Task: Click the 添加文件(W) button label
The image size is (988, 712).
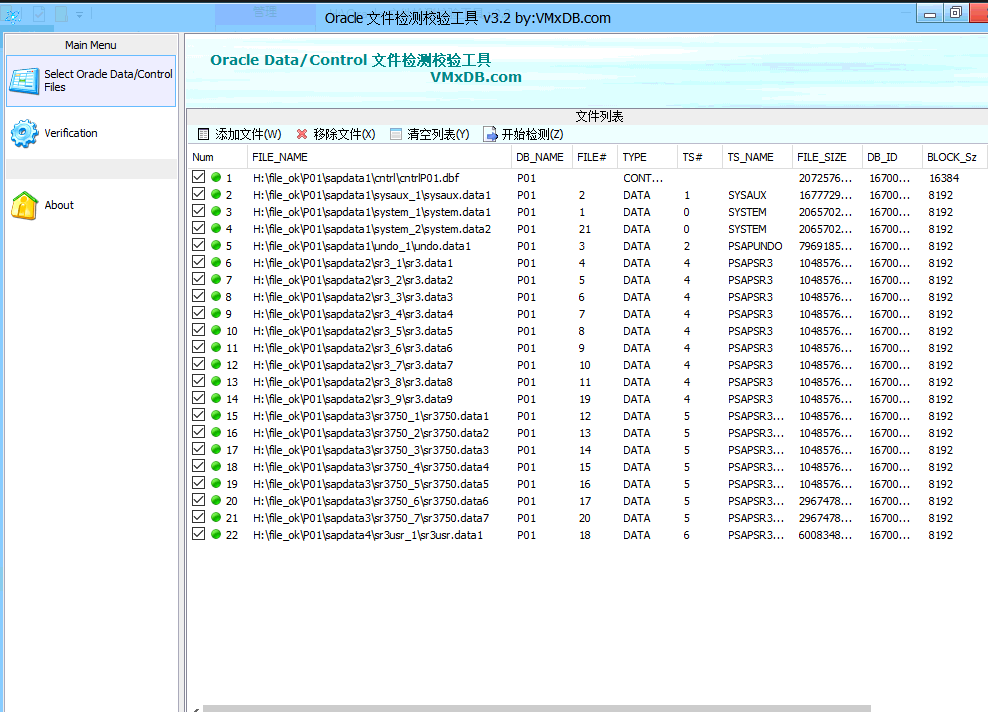Action: coord(248,134)
